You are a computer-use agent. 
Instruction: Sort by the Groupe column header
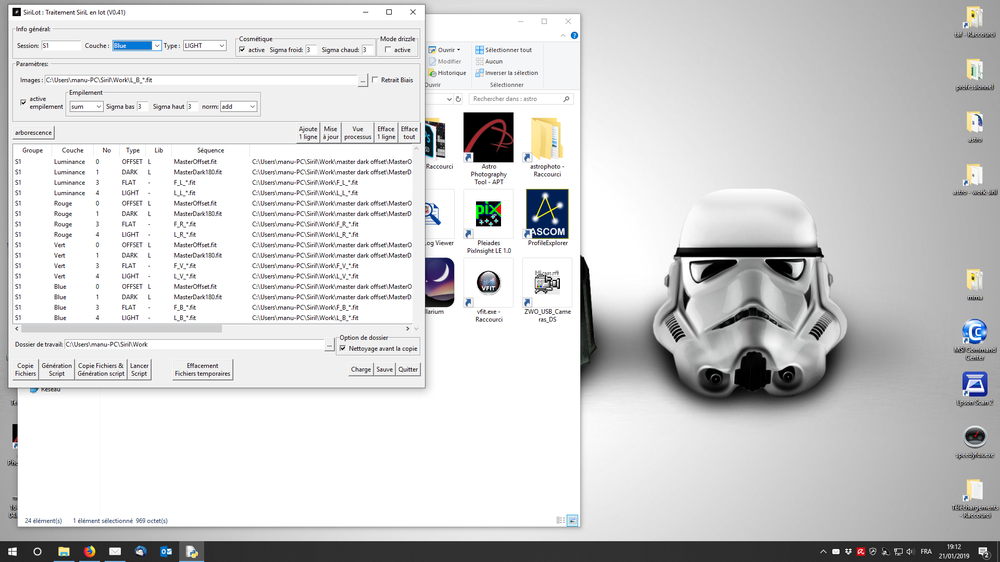click(x=33, y=151)
